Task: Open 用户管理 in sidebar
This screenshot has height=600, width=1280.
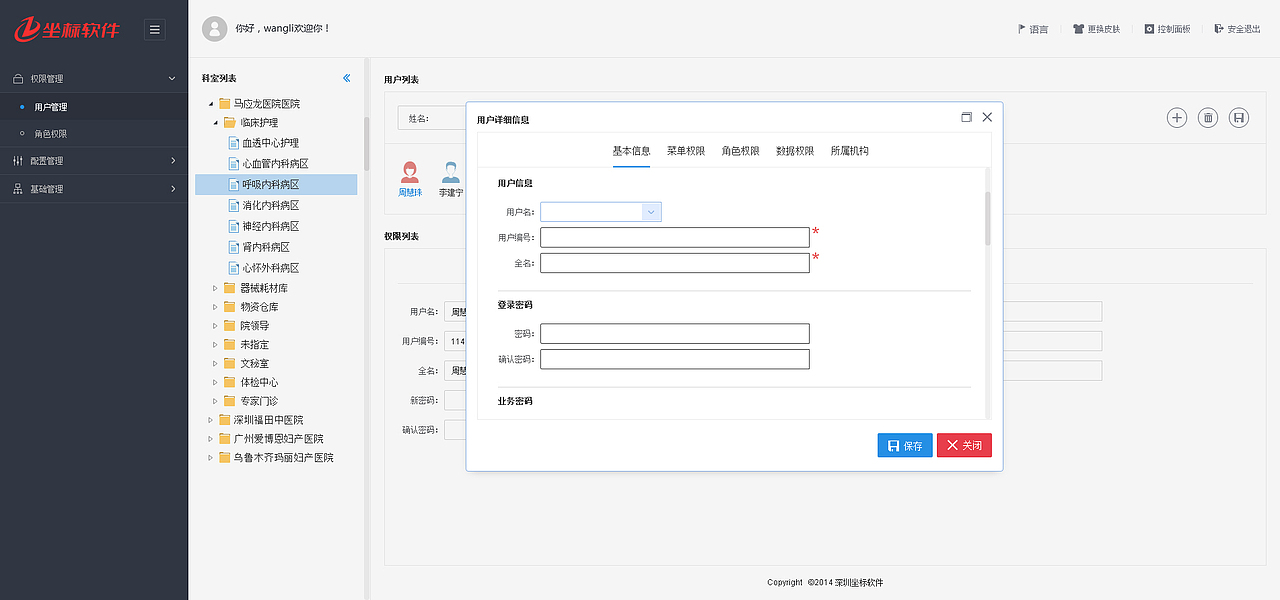Action: (x=94, y=106)
